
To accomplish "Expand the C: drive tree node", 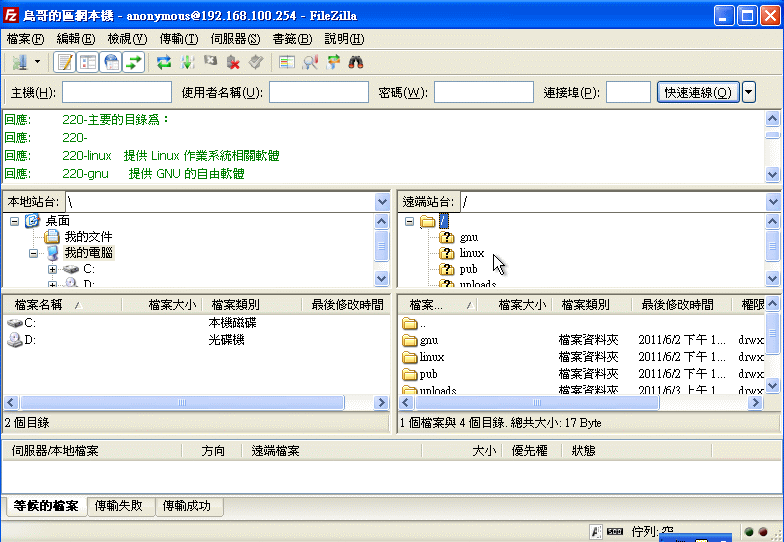I will (x=52, y=269).
